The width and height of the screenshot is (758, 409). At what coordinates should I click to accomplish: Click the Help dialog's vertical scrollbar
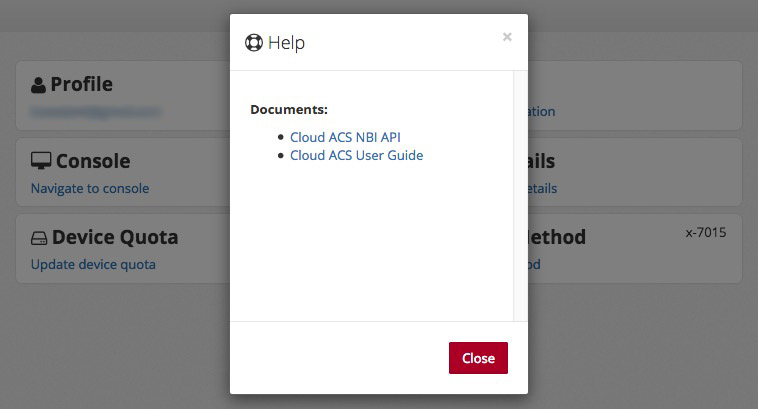click(520, 195)
